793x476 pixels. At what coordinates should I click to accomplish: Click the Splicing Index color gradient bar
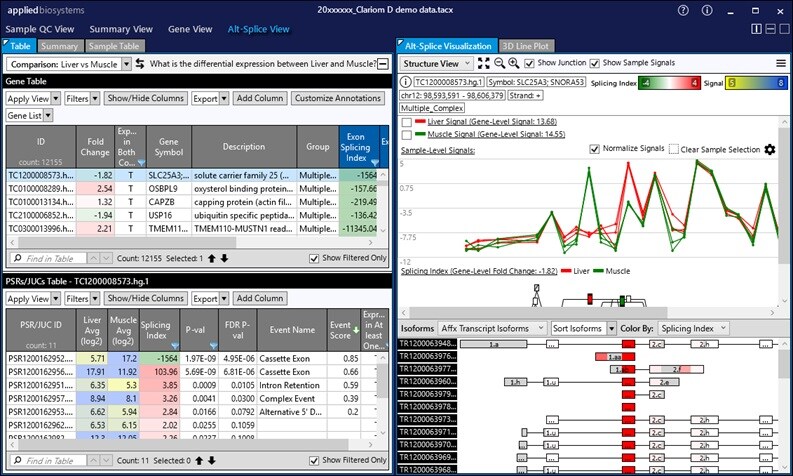[674, 82]
